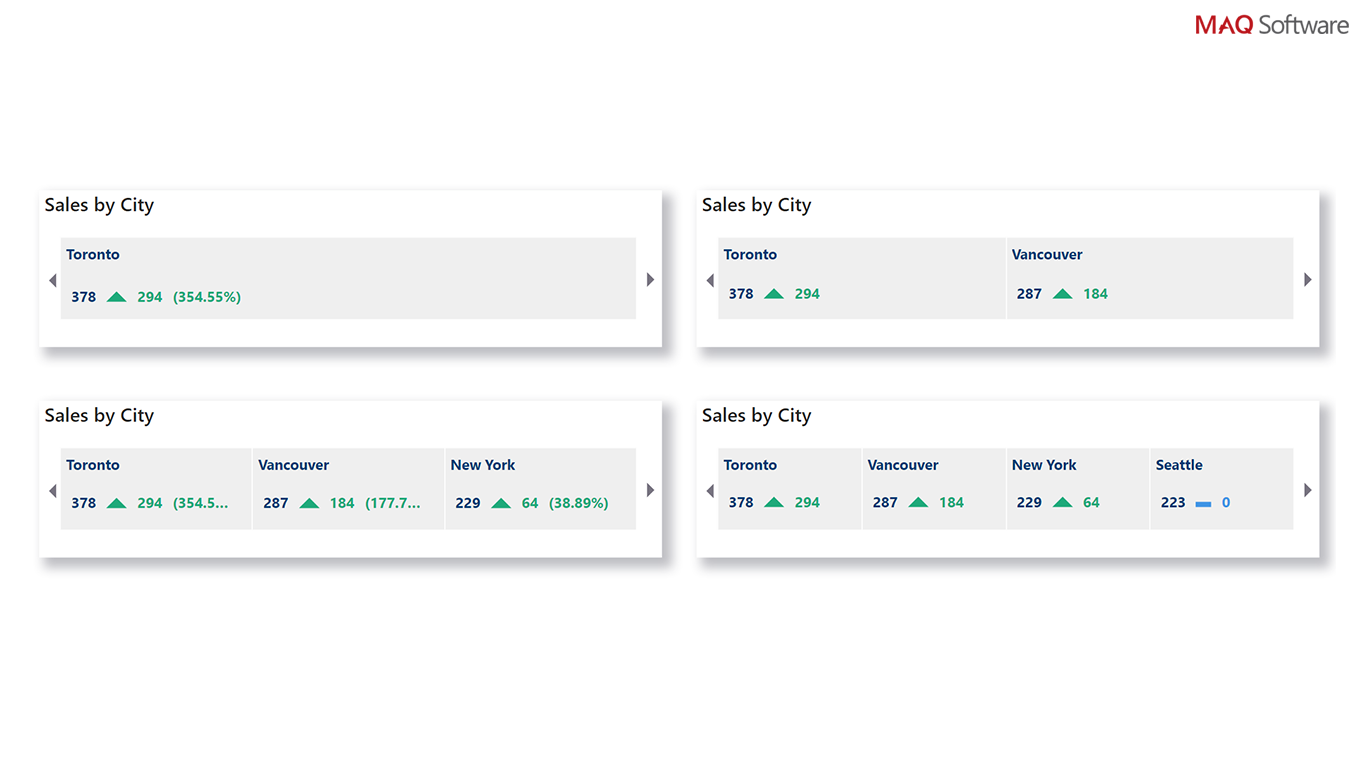Click Toronto's green triangle in the three-city card

coord(117,503)
